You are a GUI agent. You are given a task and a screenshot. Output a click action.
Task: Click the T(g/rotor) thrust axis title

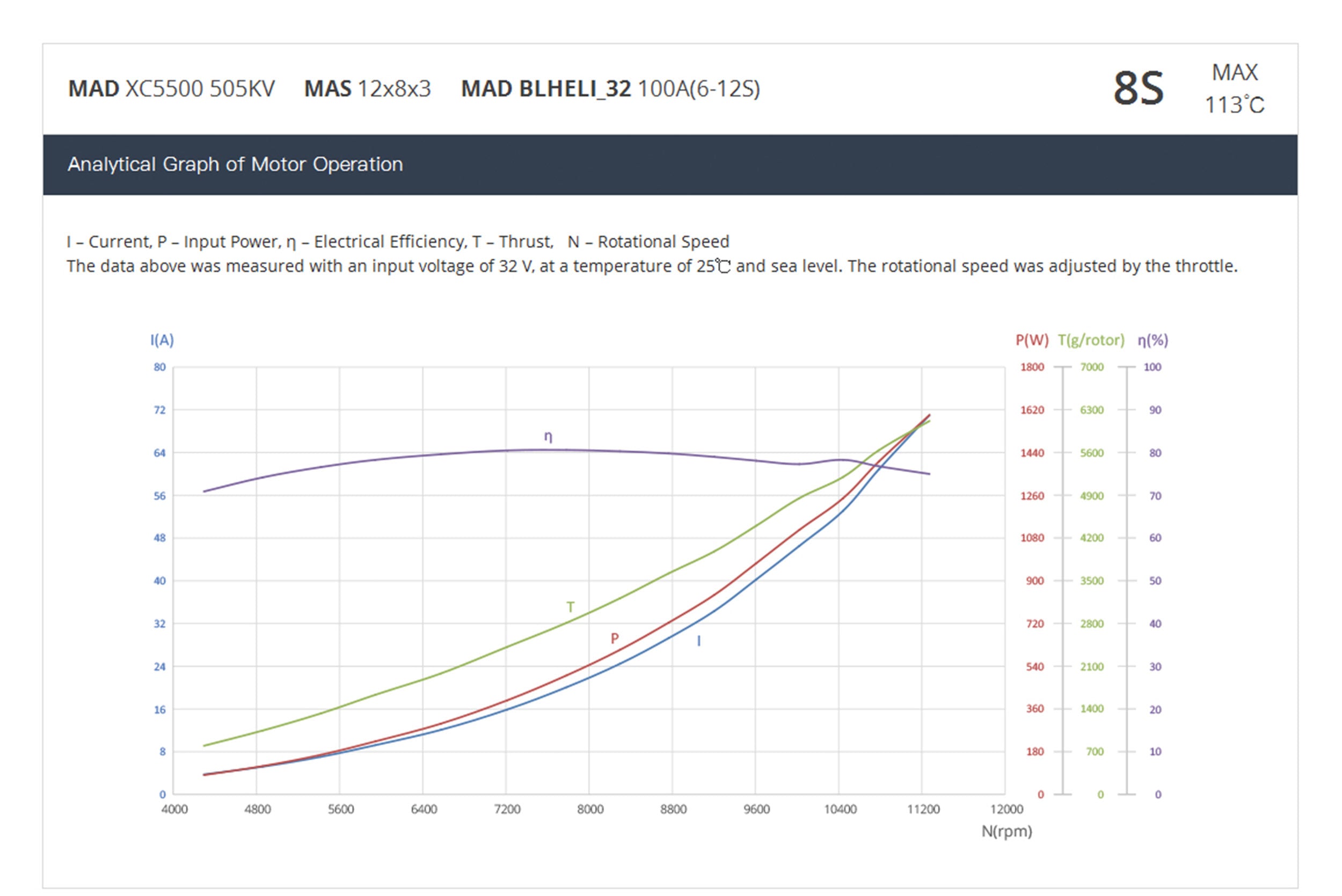(1091, 341)
